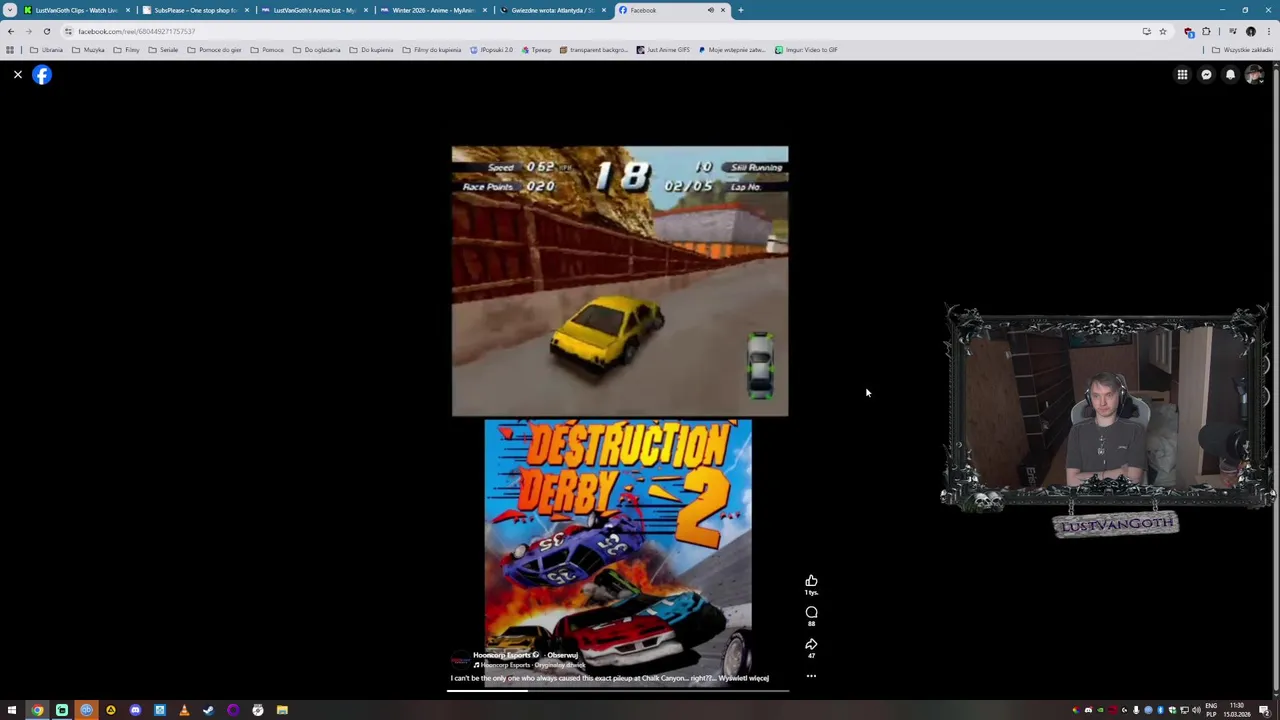
Task: Switch to the Winter 2026 Anime tab
Action: tap(433, 10)
